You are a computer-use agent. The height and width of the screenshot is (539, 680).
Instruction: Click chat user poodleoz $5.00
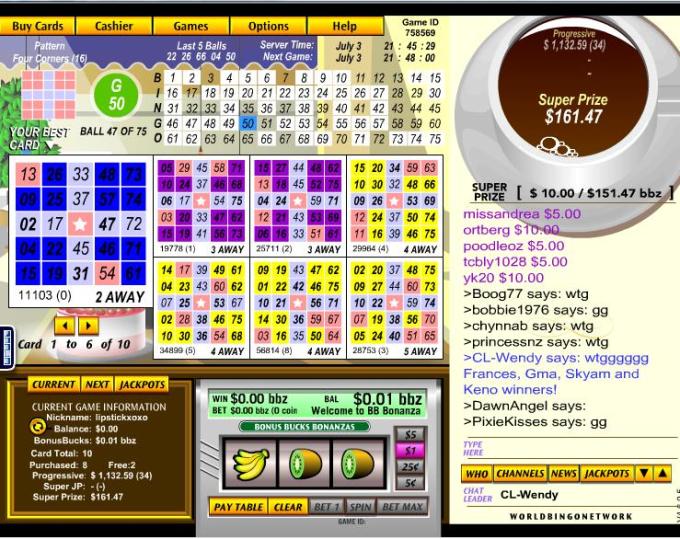click(513, 246)
